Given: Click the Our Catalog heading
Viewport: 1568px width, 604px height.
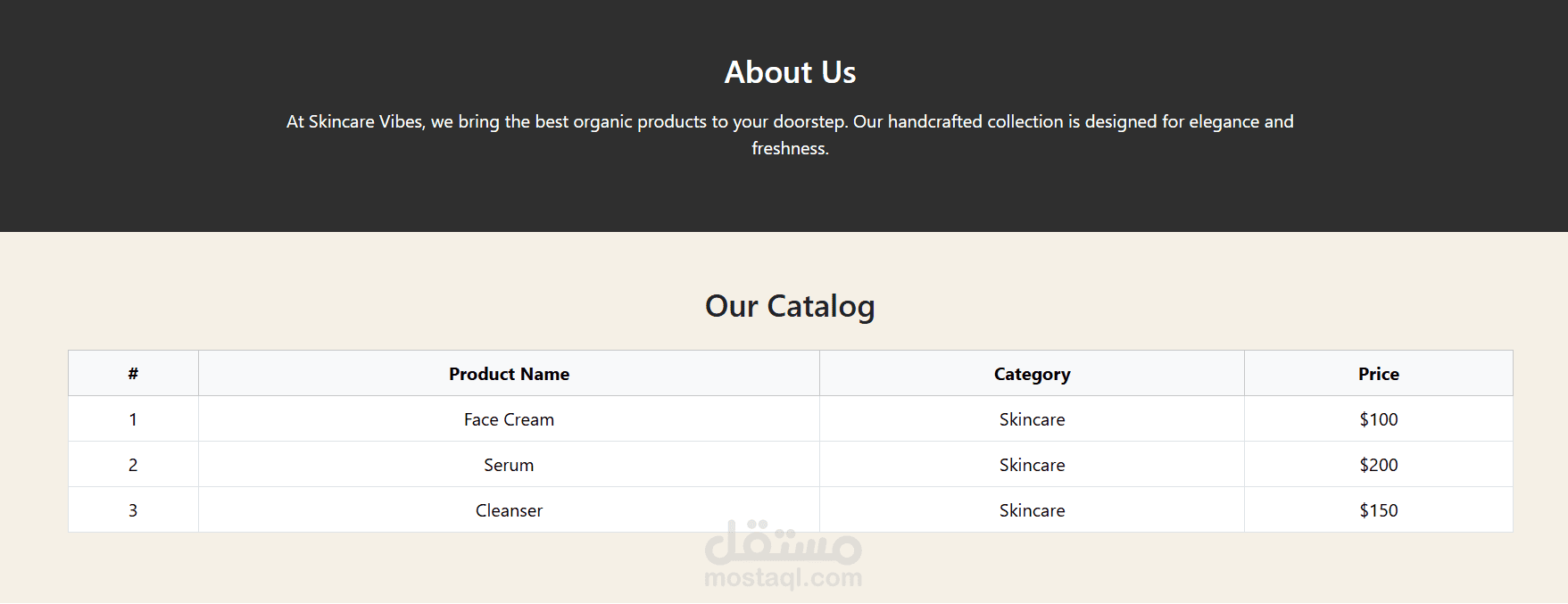Looking at the screenshot, I should [x=790, y=306].
